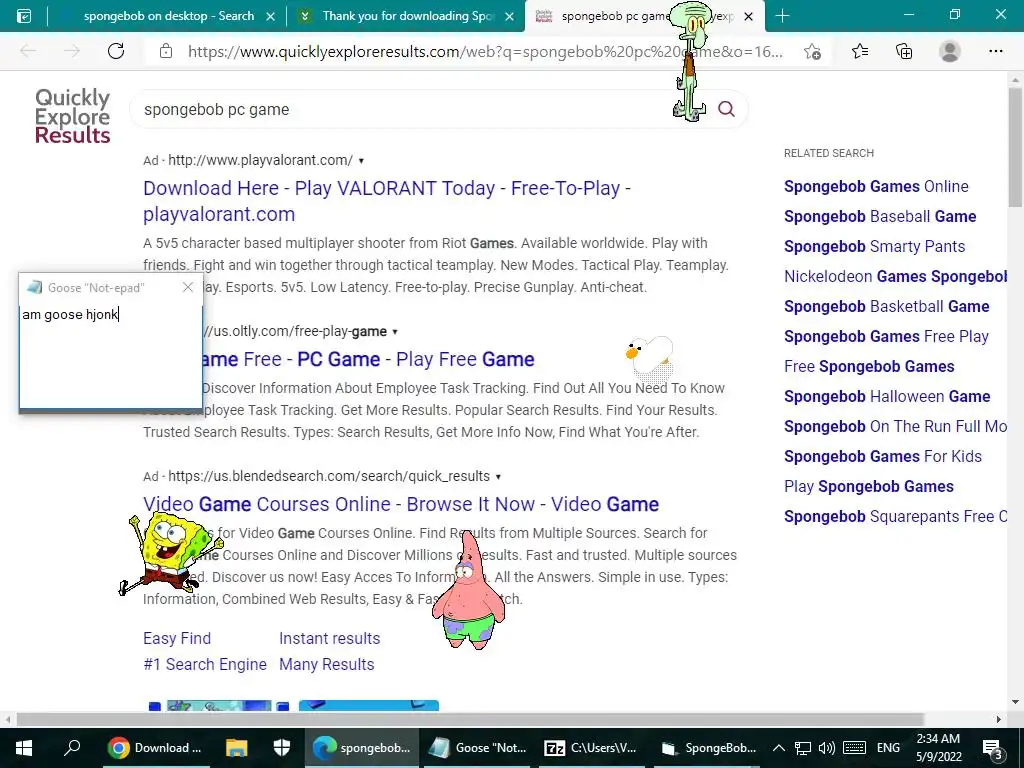Expand the playvalorant.com ad dropdown arrow

point(361,161)
